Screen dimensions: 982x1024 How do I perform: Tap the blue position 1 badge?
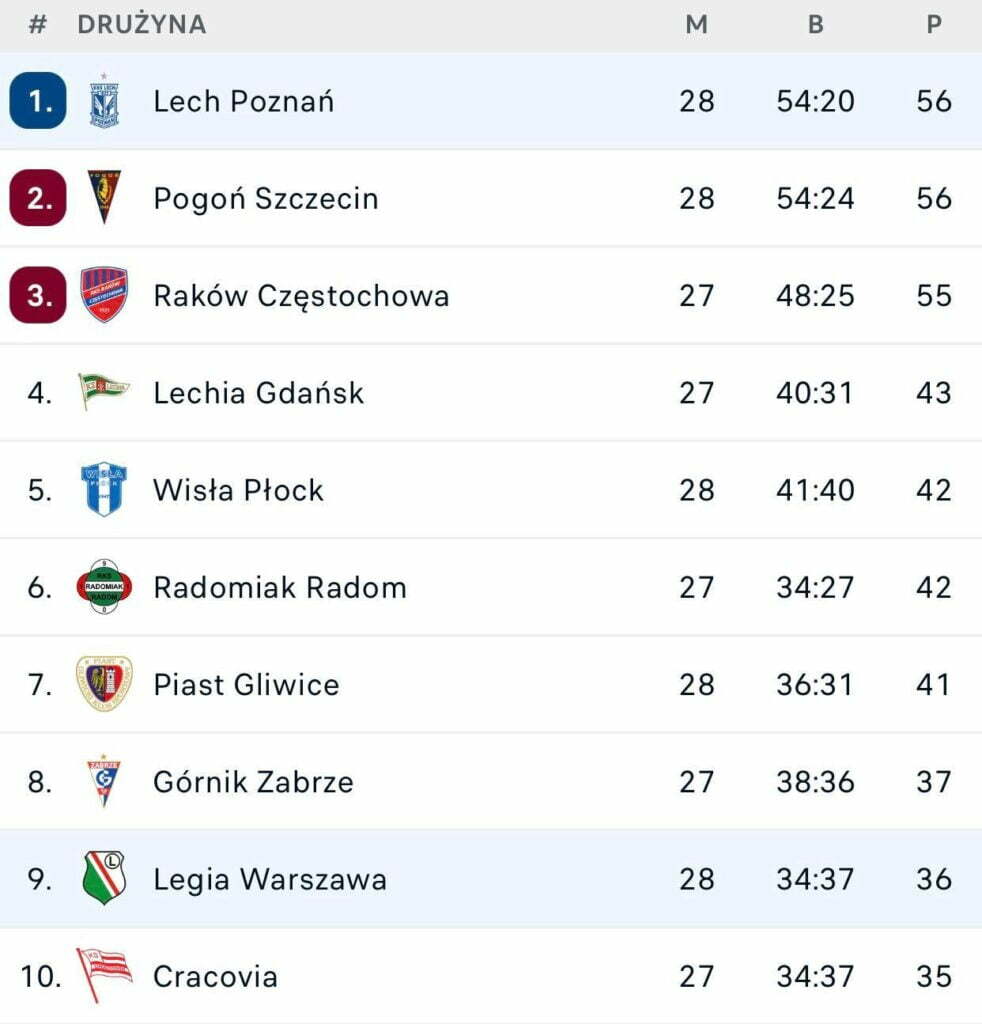click(38, 101)
